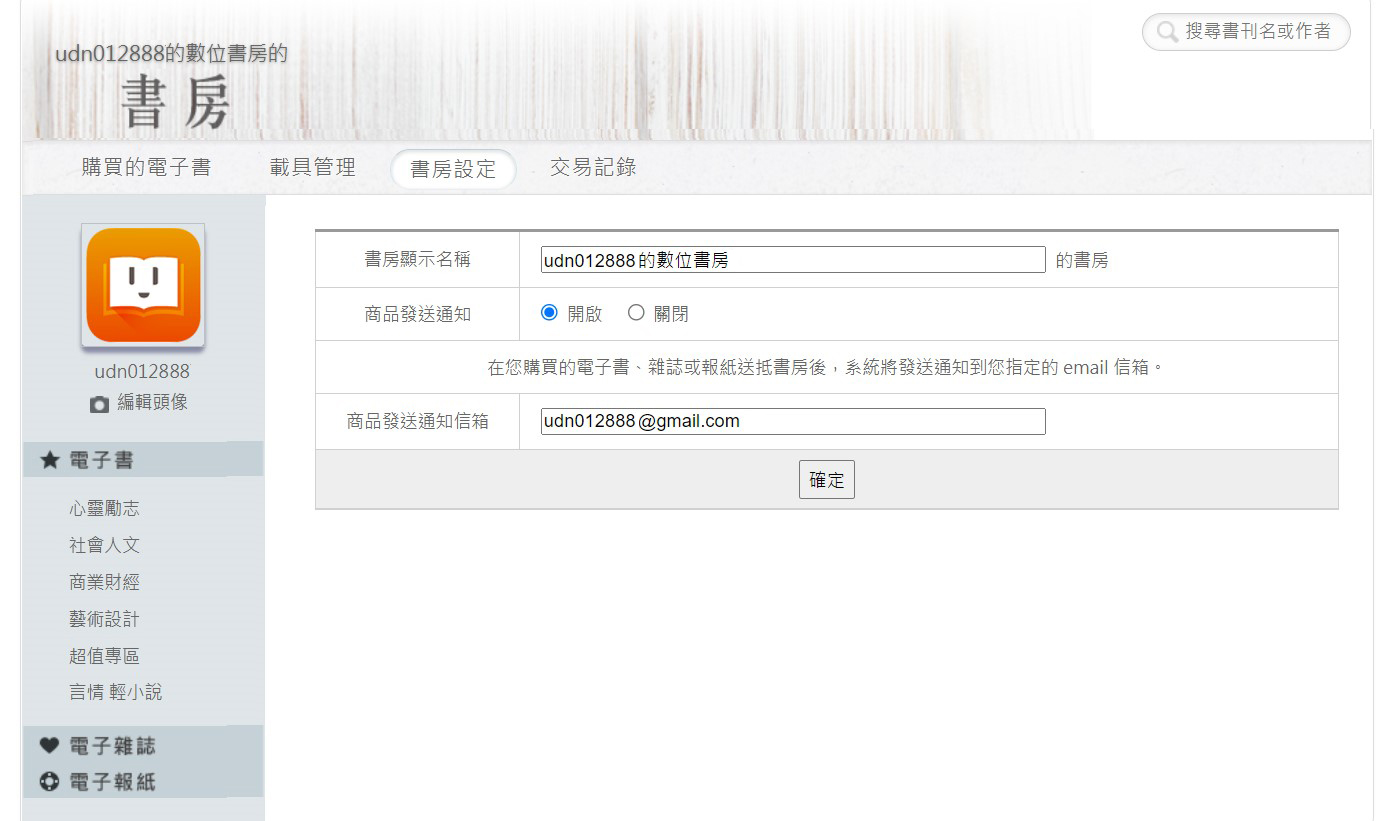The image size is (1395, 821).
Task: Click the notification email input field
Action: coord(792,421)
